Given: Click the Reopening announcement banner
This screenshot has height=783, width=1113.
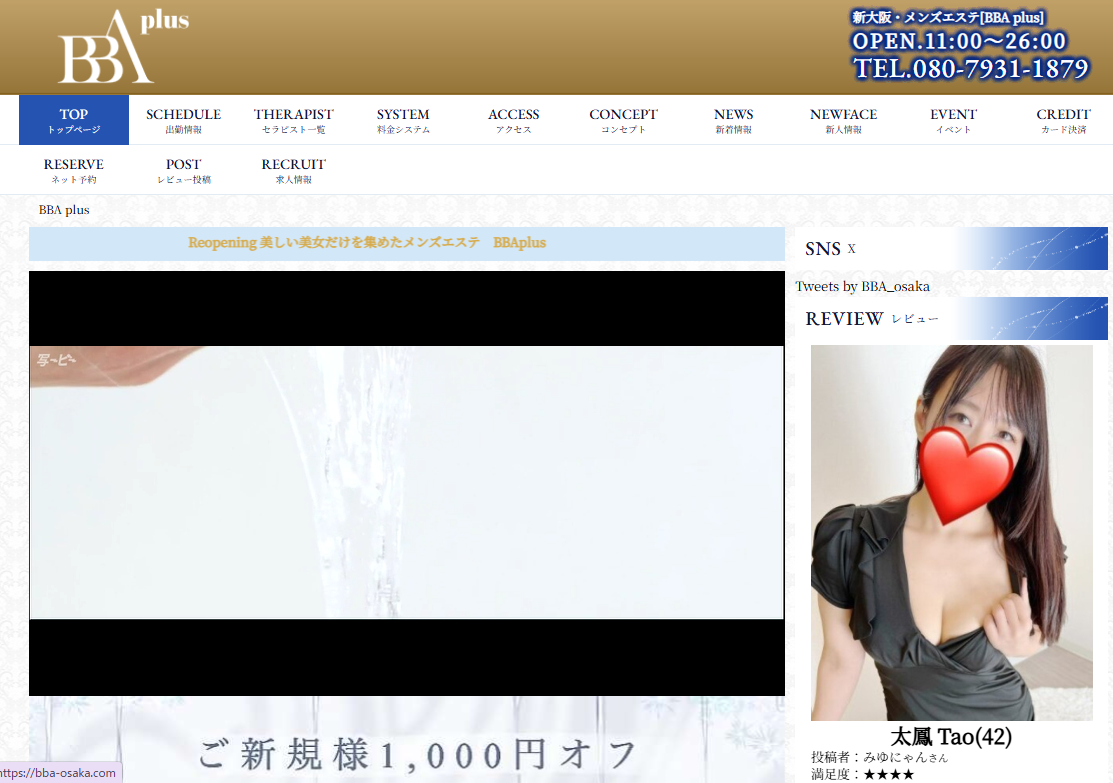Looking at the screenshot, I should 407,243.
